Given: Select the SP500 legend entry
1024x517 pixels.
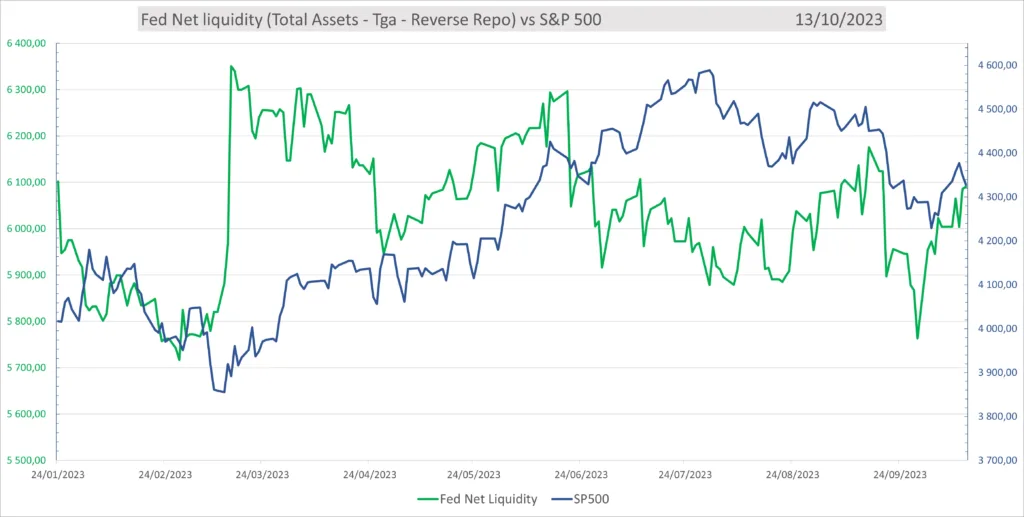Looking at the screenshot, I should [x=580, y=499].
